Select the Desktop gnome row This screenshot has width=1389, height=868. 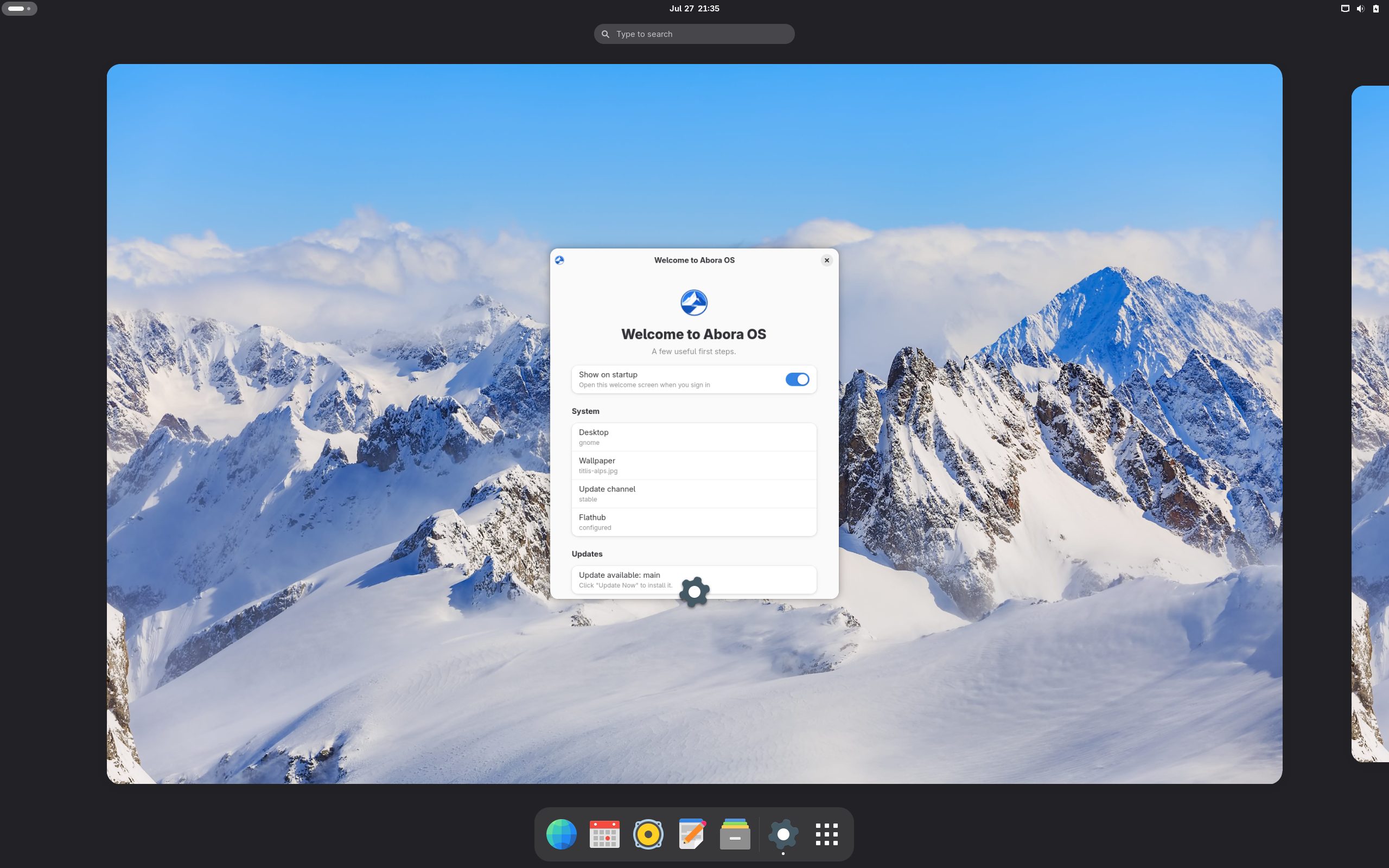click(x=694, y=437)
